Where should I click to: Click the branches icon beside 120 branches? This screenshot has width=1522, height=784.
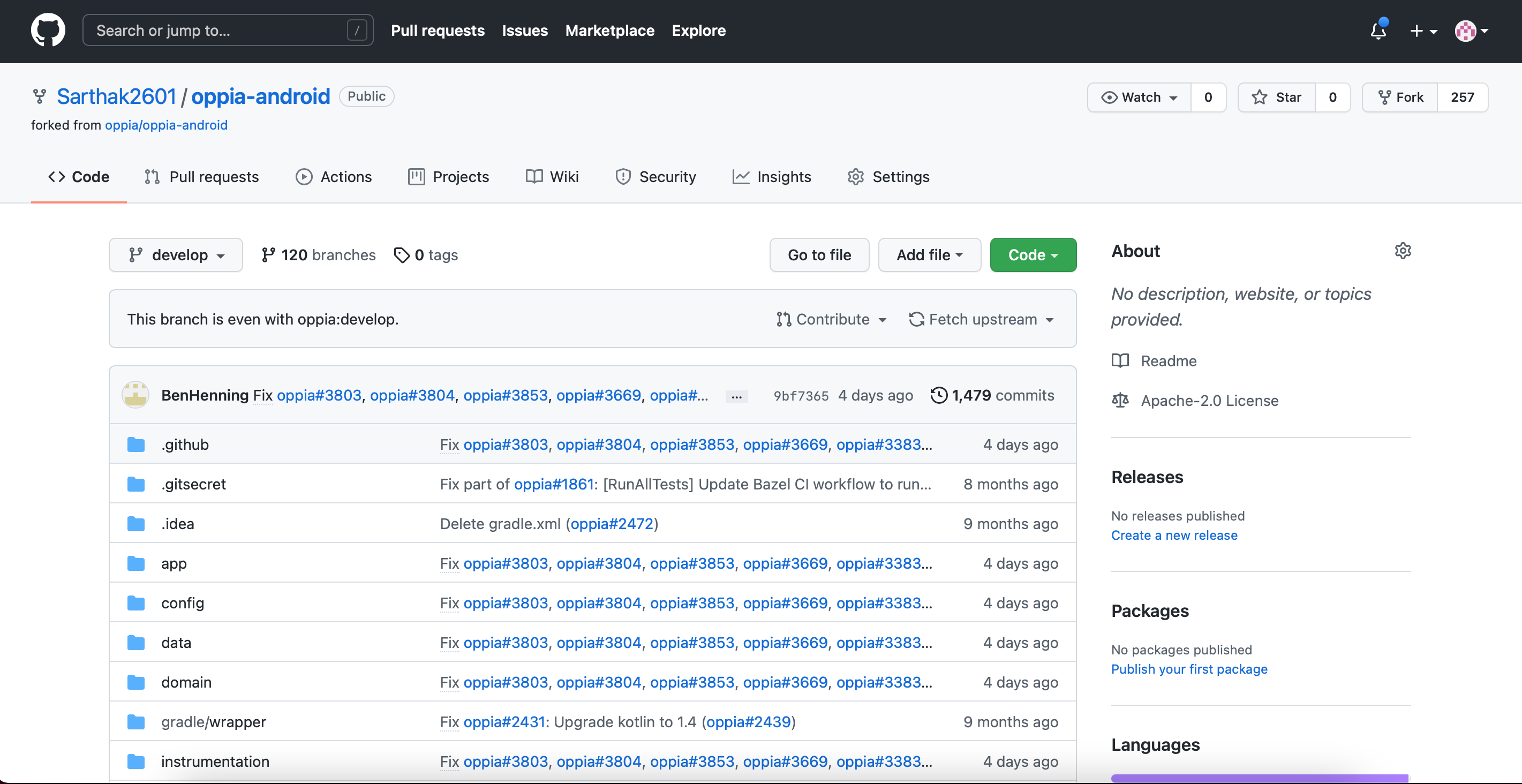click(x=268, y=254)
